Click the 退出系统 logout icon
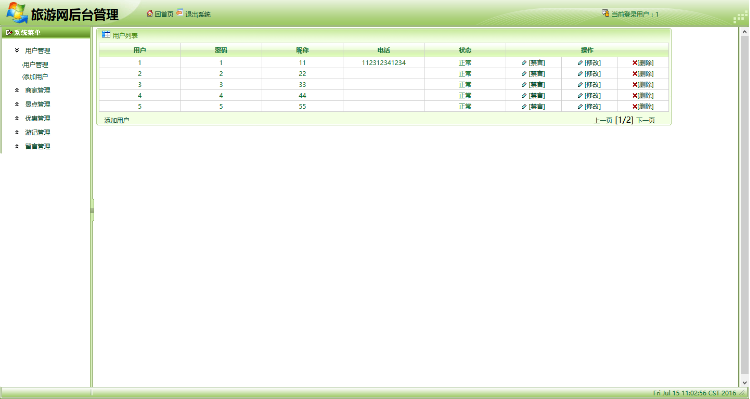Screen dimensions: 750x399 coord(180,13)
